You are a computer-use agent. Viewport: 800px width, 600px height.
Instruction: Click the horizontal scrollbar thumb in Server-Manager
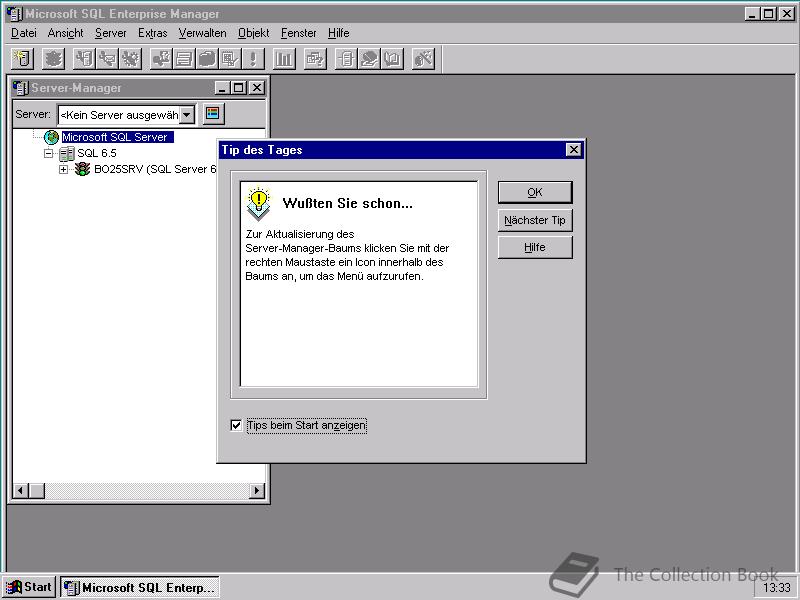tap(36, 491)
